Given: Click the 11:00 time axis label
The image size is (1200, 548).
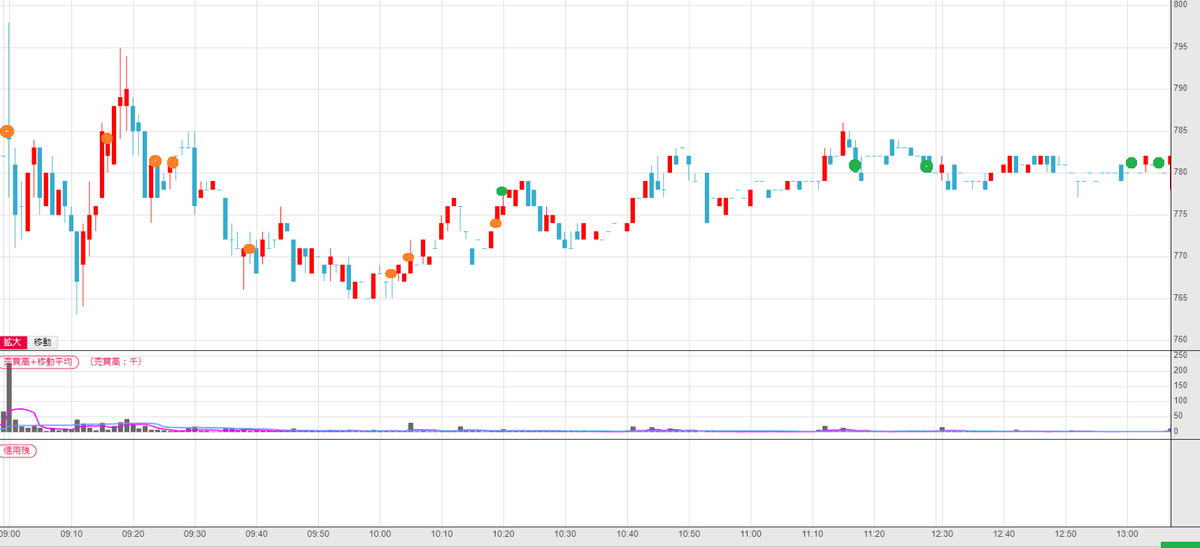Looking at the screenshot, I should coord(751,534).
